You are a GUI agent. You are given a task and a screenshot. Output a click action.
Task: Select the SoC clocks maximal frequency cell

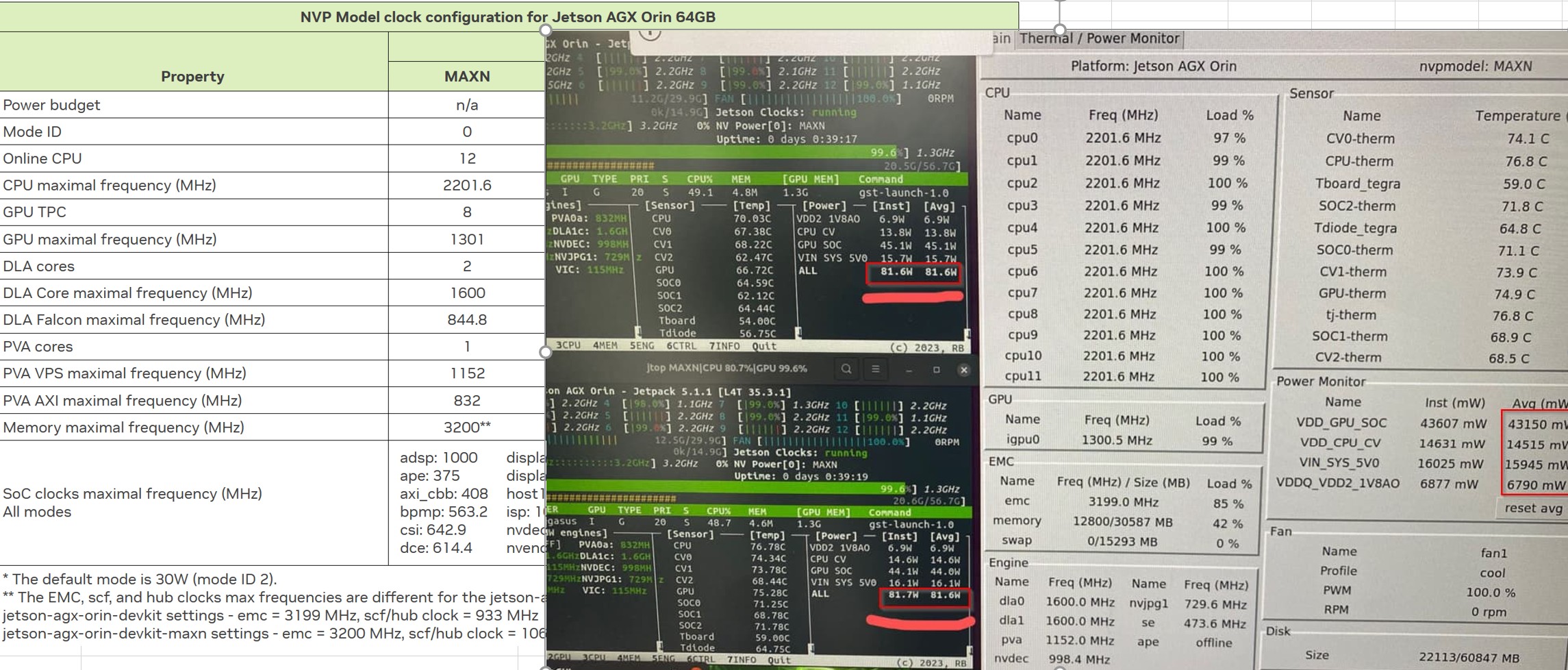point(193,502)
